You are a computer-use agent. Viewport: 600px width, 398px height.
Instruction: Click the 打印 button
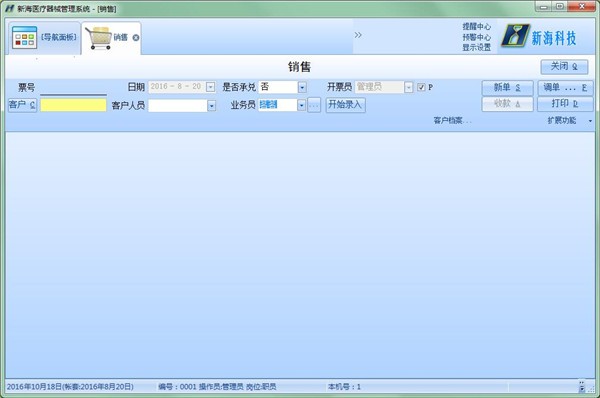(565, 104)
